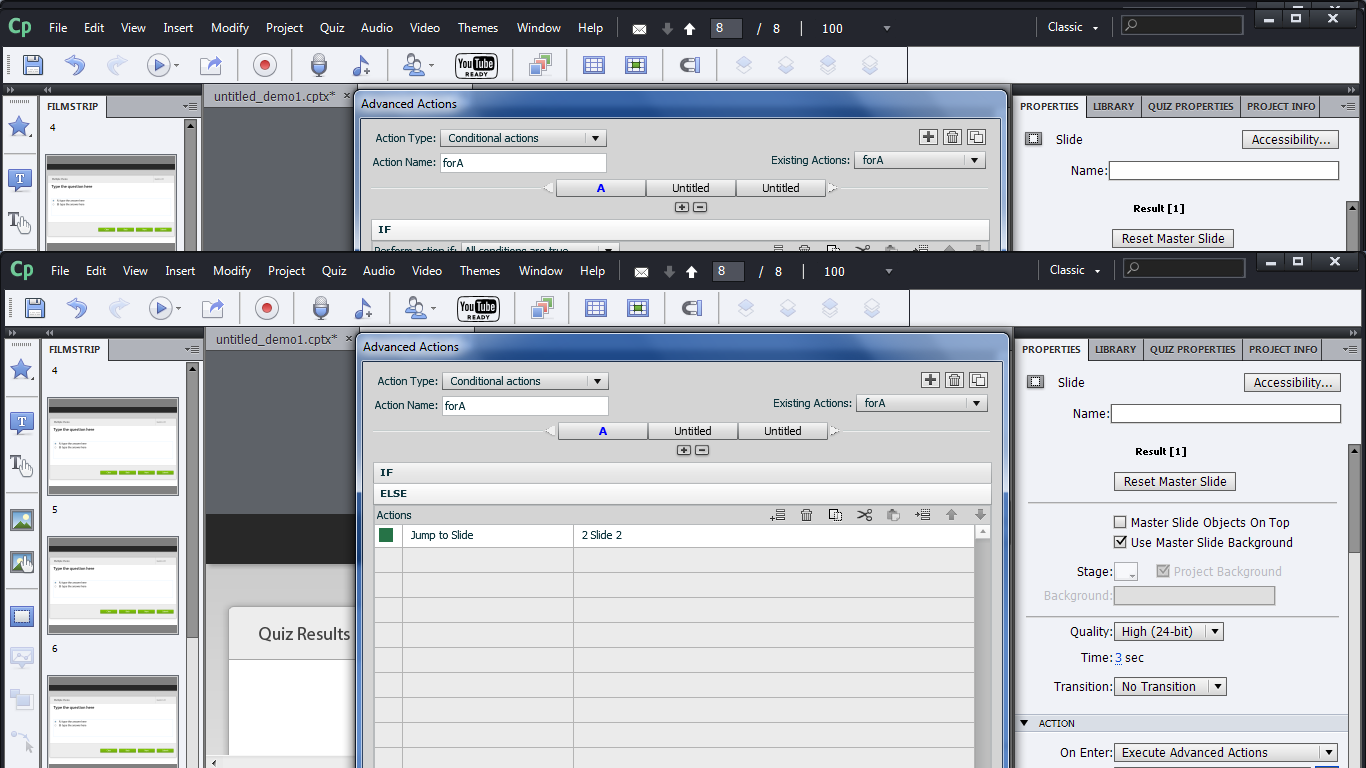Click the YouTube Ready icon in lower window
This screenshot has width=1366, height=768.
tap(478, 308)
